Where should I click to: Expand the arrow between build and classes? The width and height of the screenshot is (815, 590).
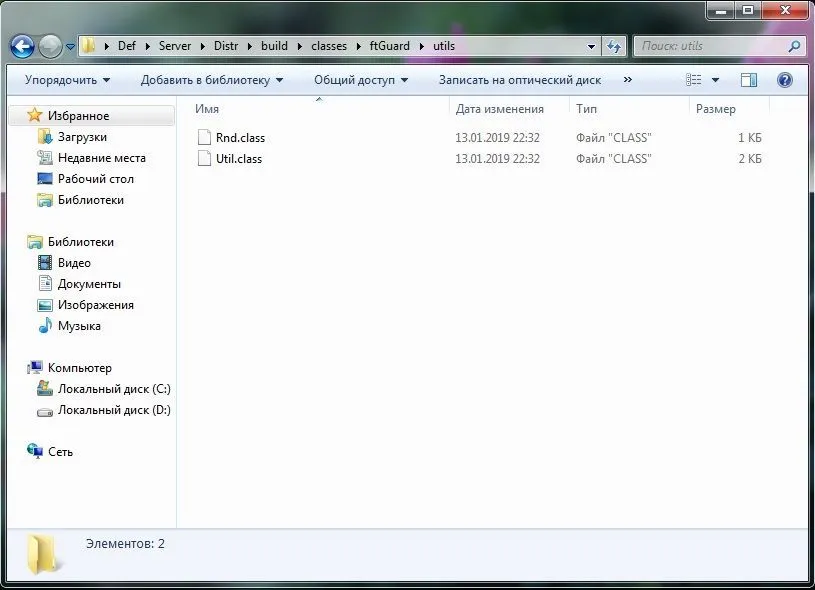[x=300, y=46]
